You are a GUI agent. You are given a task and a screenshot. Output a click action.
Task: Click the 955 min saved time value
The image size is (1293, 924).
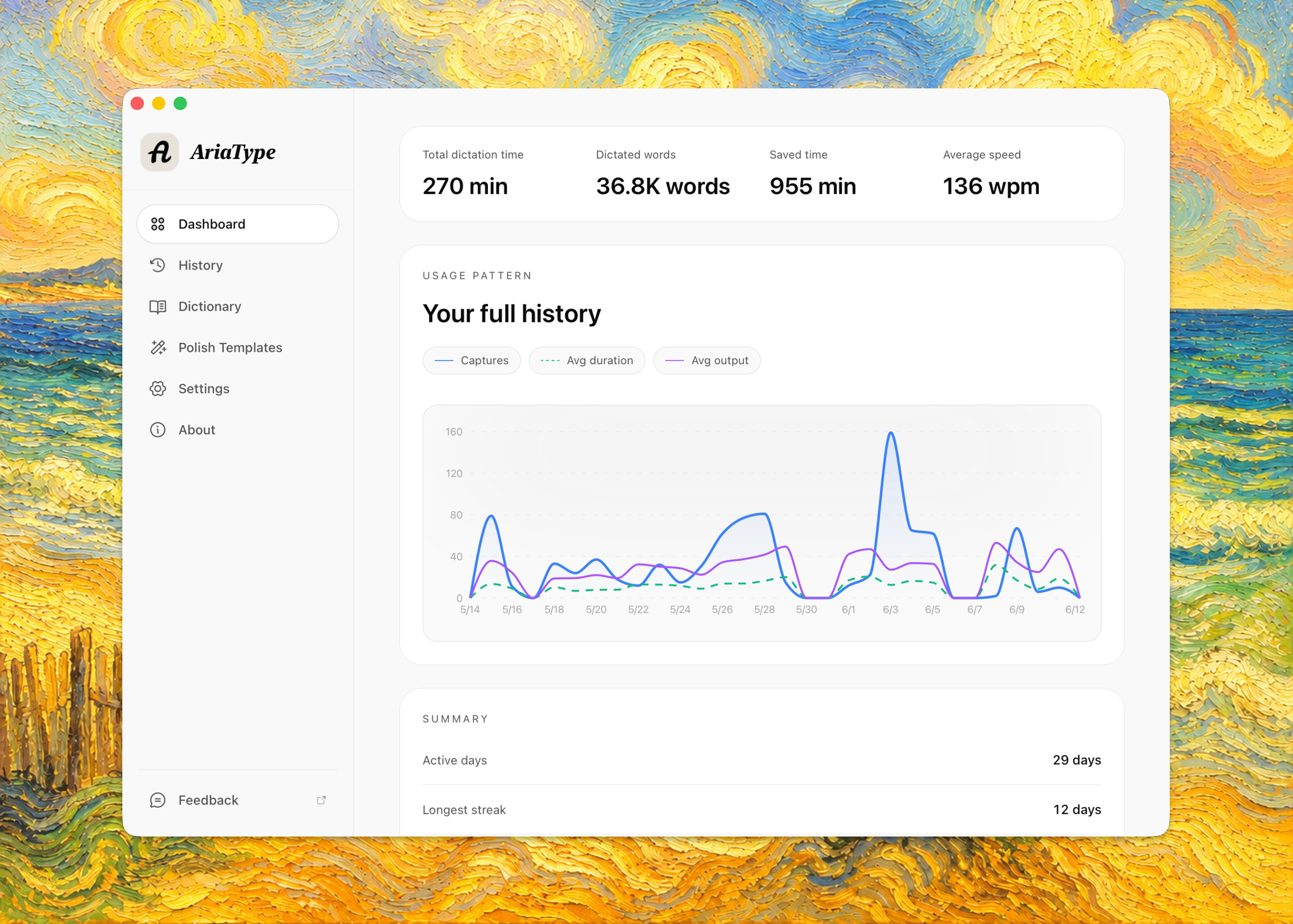[x=813, y=187]
